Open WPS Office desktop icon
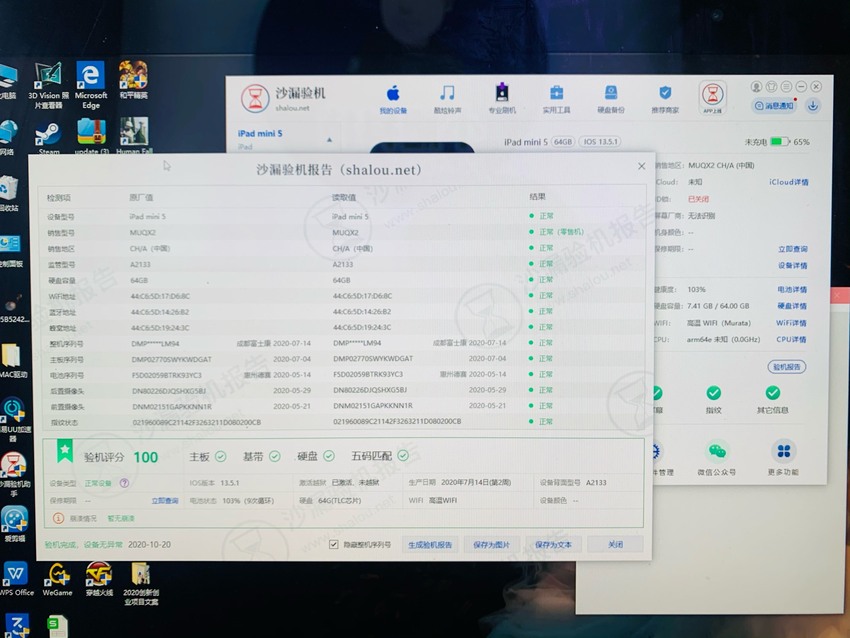 click(16, 579)
